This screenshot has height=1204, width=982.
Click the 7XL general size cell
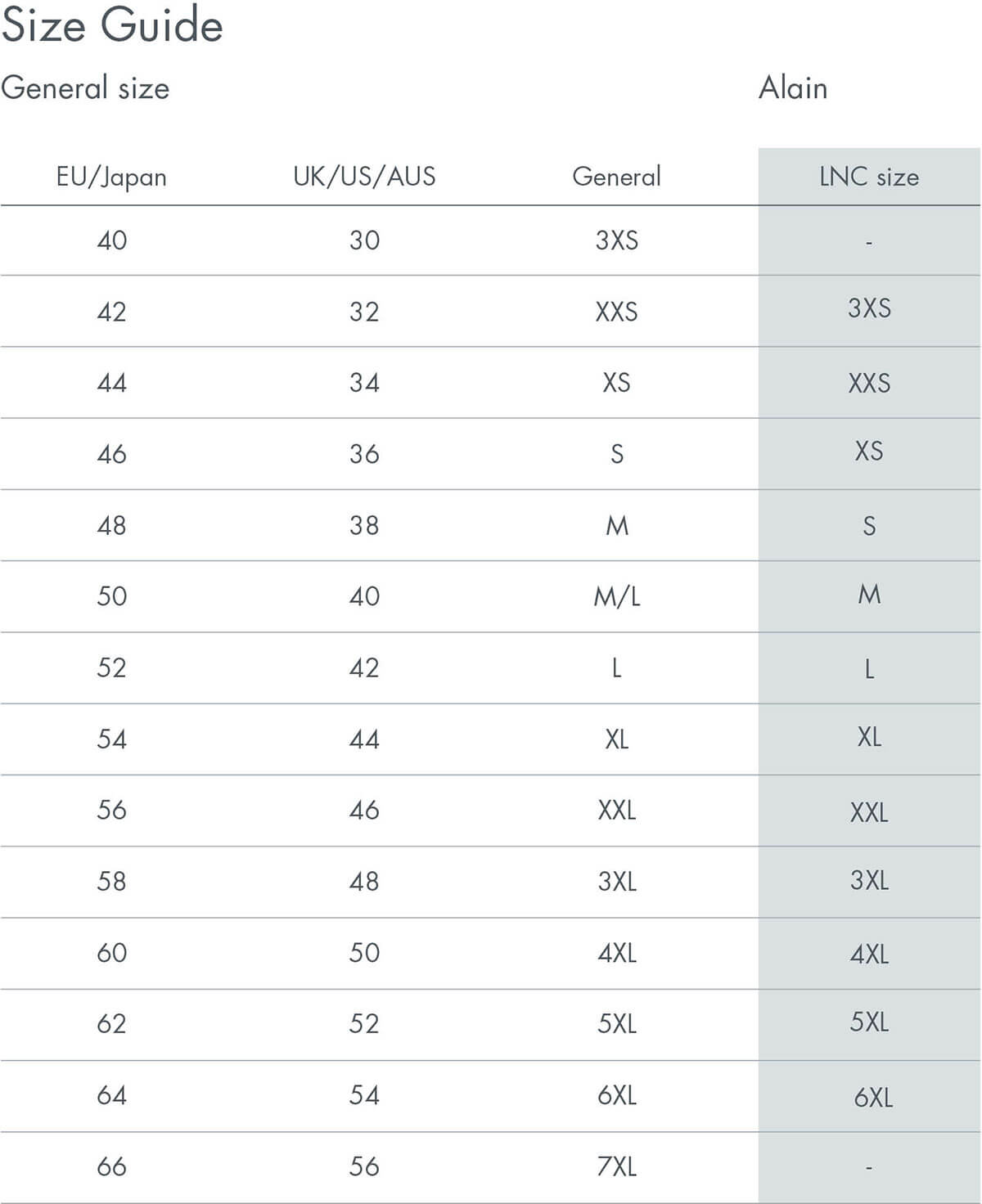pyautogui.click(x=617, y=1166)
